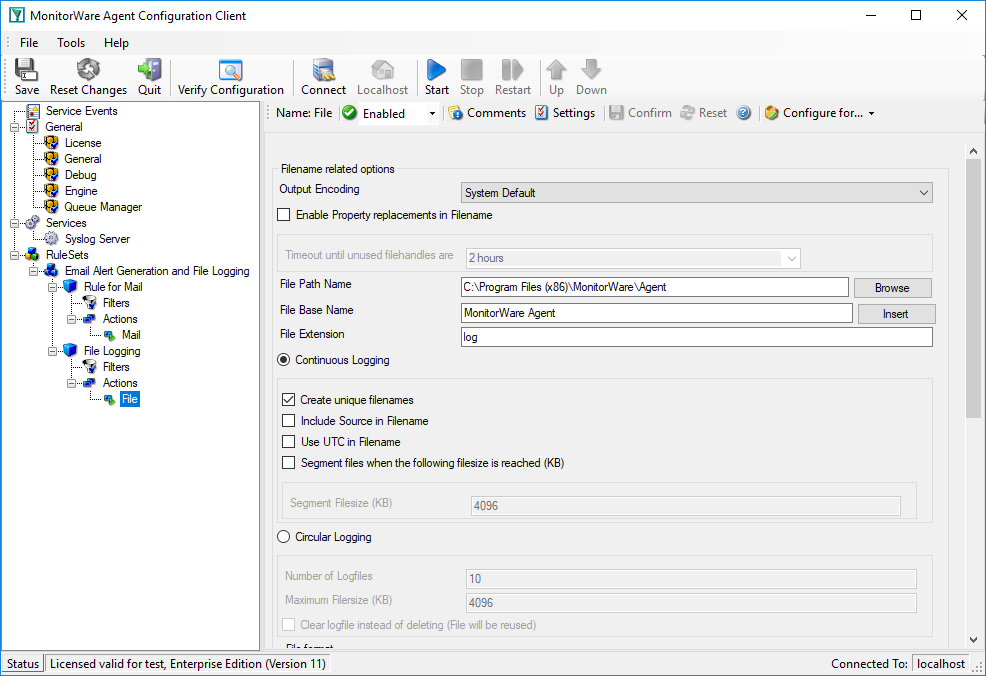The height and width of the screenshot is (676, 986).
Task: Open the Output Encoding dropdown
Action: [x=697, y=193]
